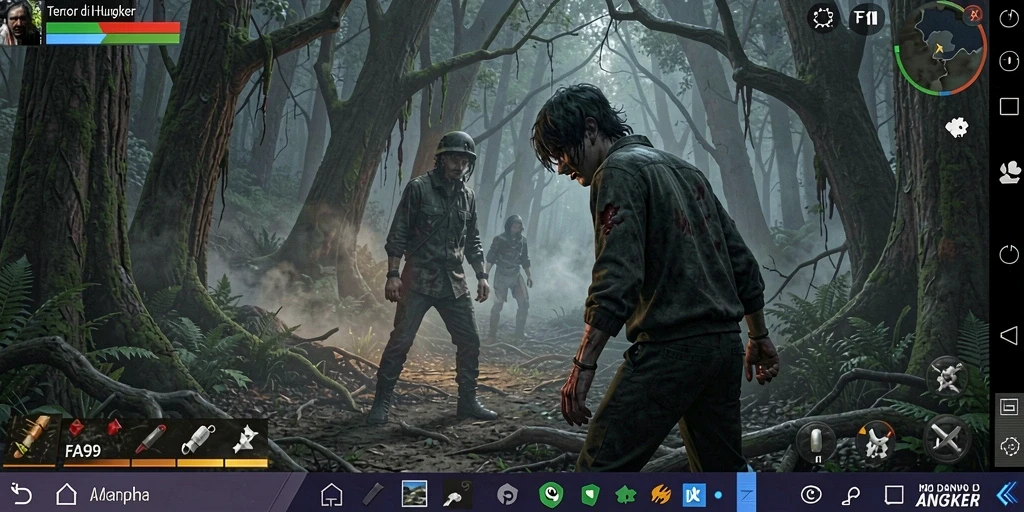Open the dark key app icon
The height and width of the screenshot is (512, 1024).
457,494
